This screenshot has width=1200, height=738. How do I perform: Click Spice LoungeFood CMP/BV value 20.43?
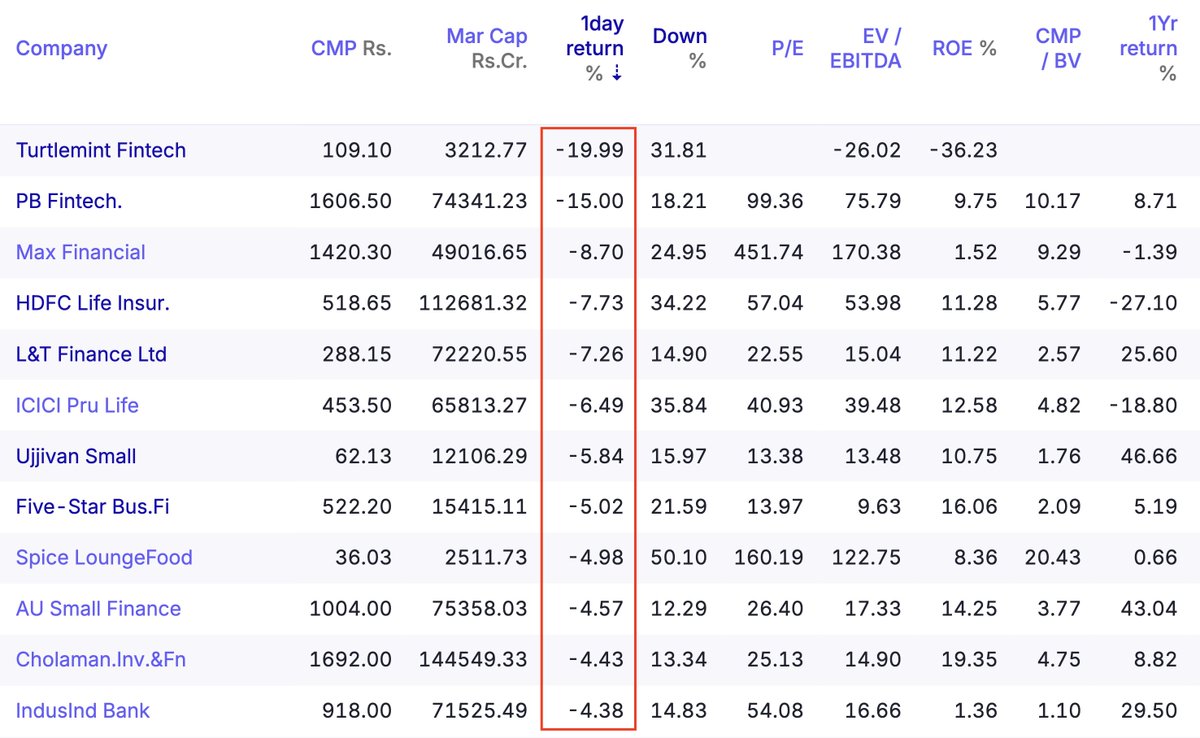[x=1053, y=558]
